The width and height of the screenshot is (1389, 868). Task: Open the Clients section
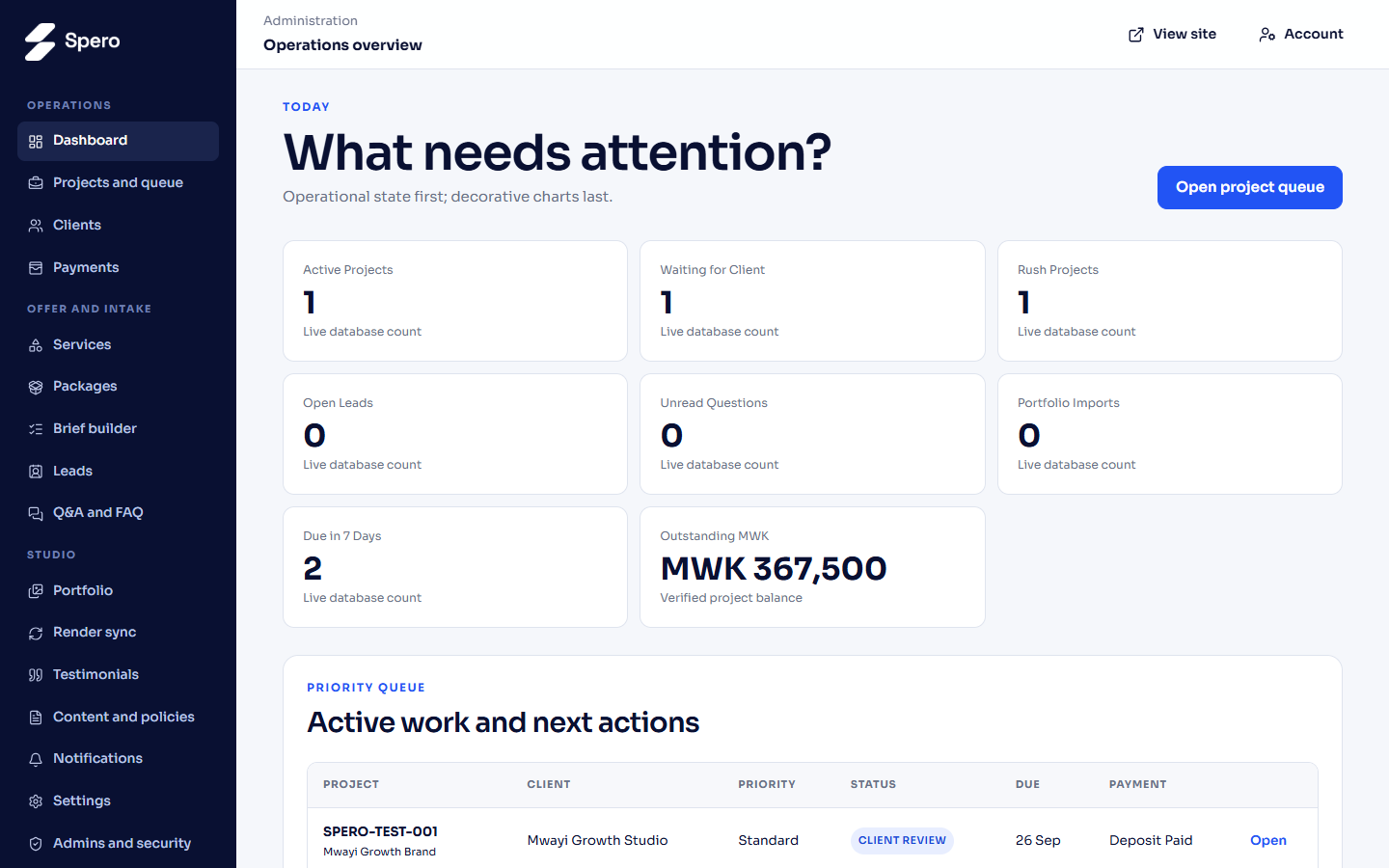118,226
